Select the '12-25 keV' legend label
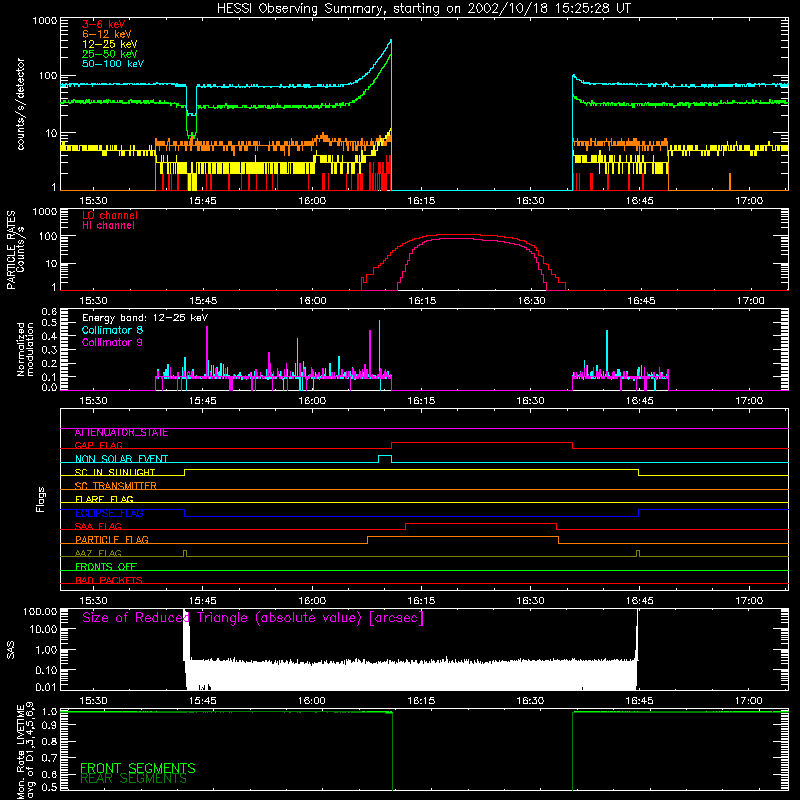800x800 pixels. tap(110, 44)
